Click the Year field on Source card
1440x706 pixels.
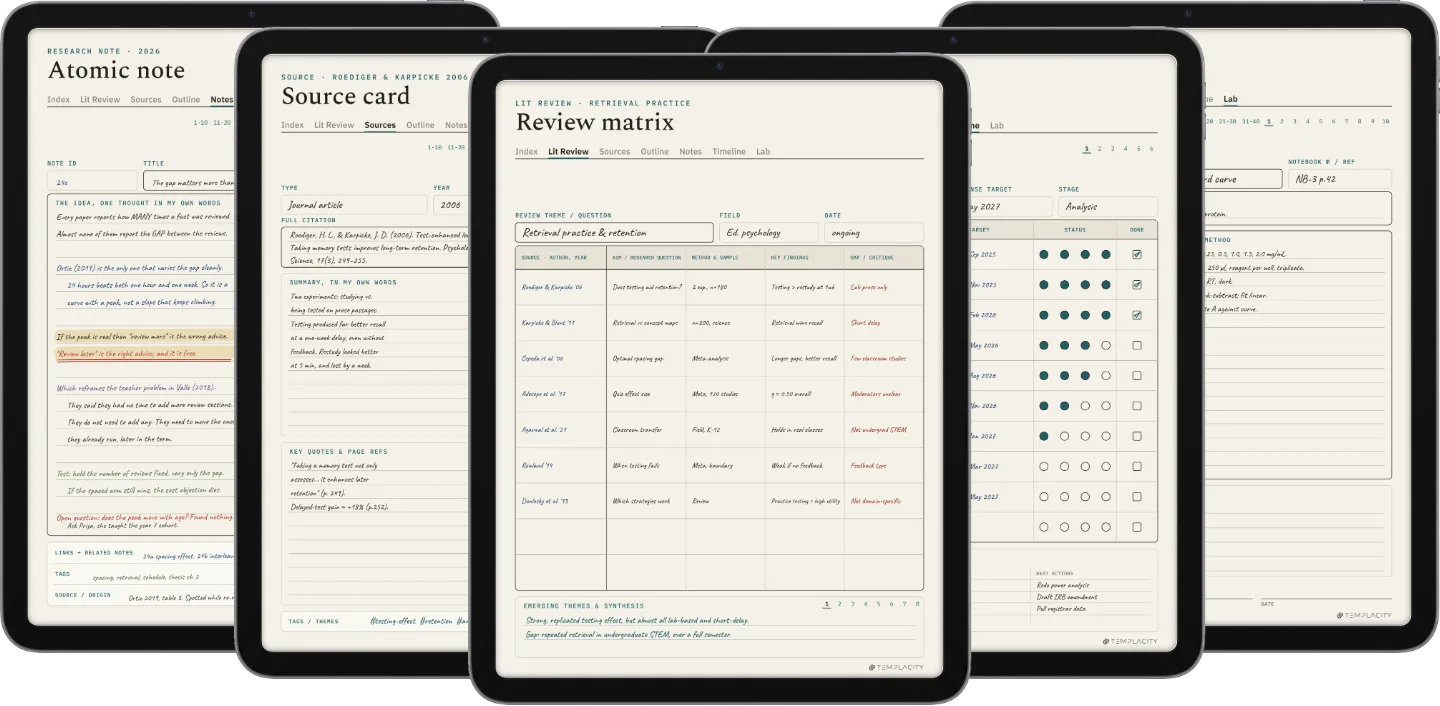tap(450, 205)
